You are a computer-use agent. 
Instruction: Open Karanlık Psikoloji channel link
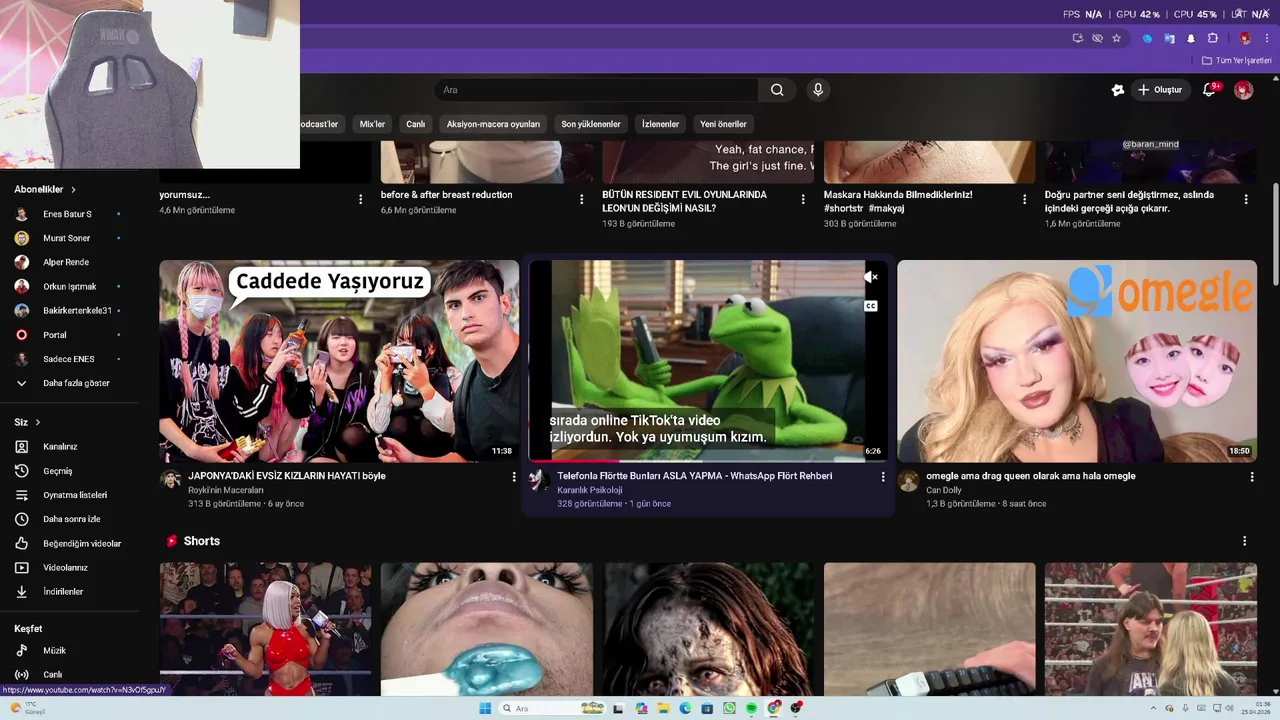[x=589, y=490]
